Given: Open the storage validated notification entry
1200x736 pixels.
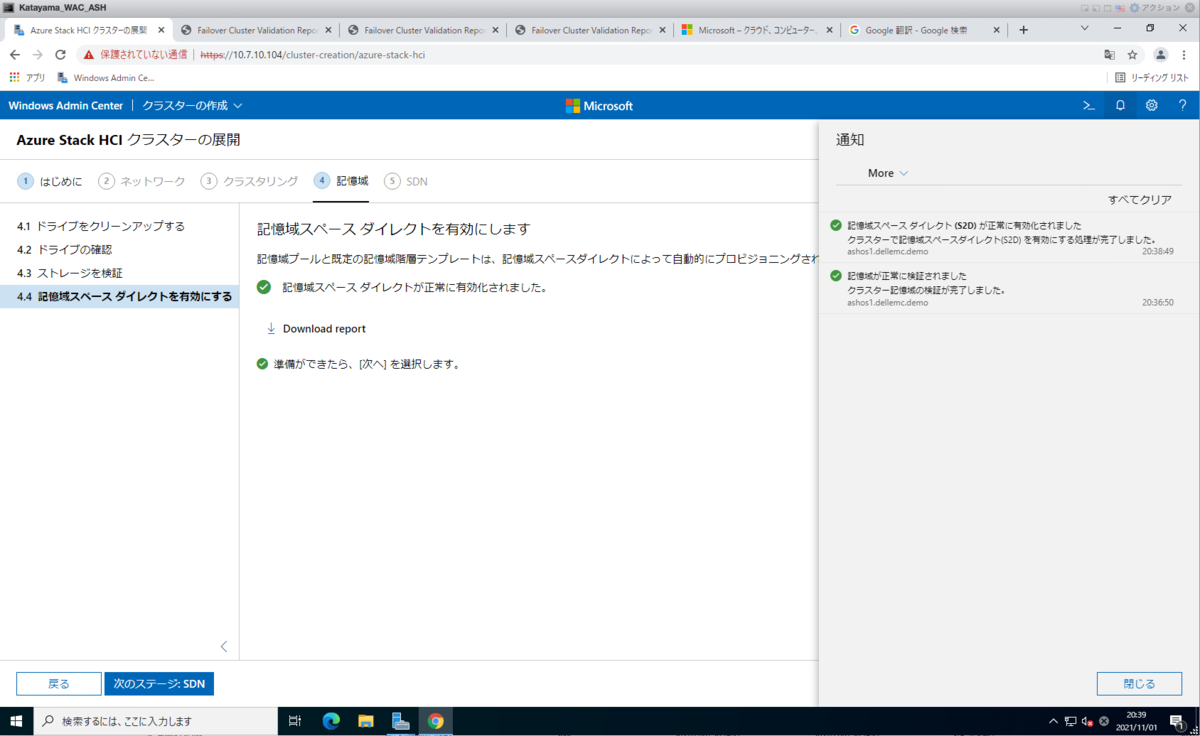Looking at the screenshot, I should coord(1008,289).
